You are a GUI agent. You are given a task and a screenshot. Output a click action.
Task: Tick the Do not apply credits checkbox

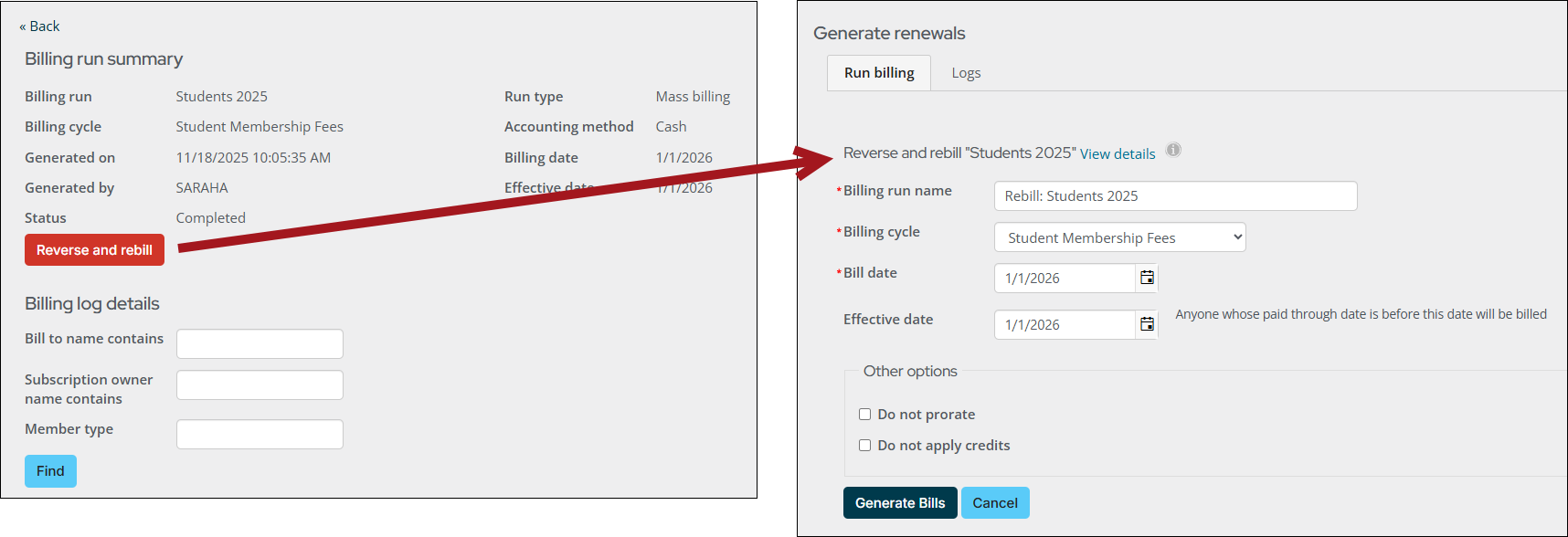click(864, 446)
